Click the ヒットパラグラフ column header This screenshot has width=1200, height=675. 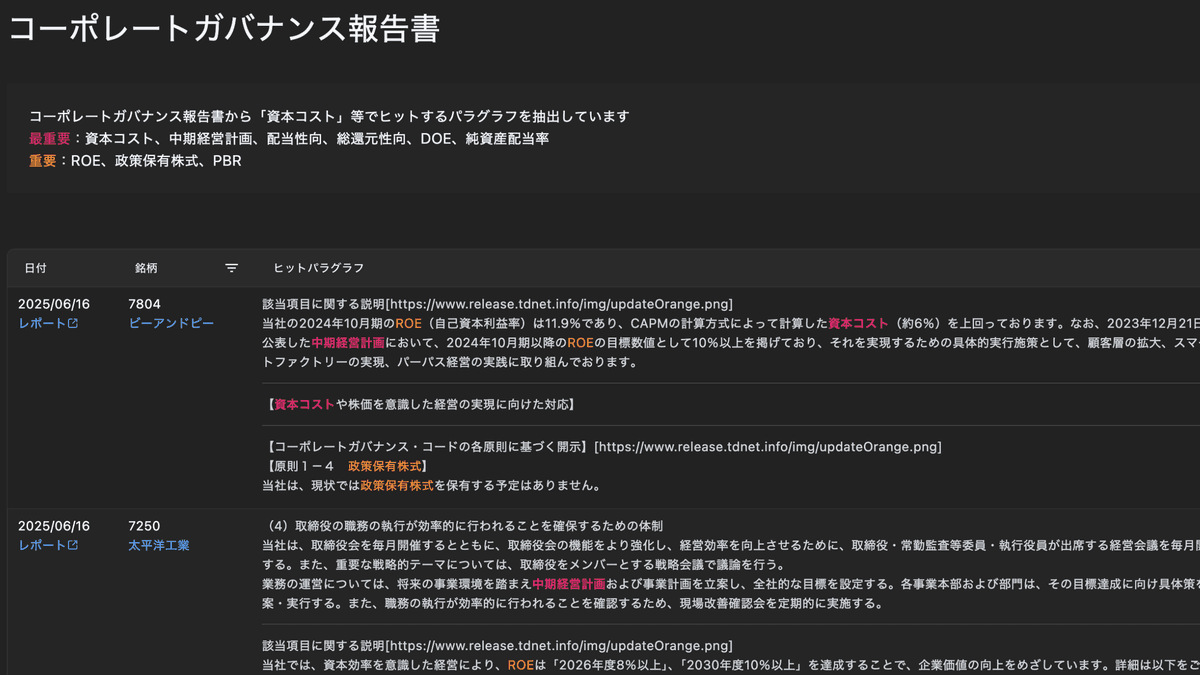318,268
